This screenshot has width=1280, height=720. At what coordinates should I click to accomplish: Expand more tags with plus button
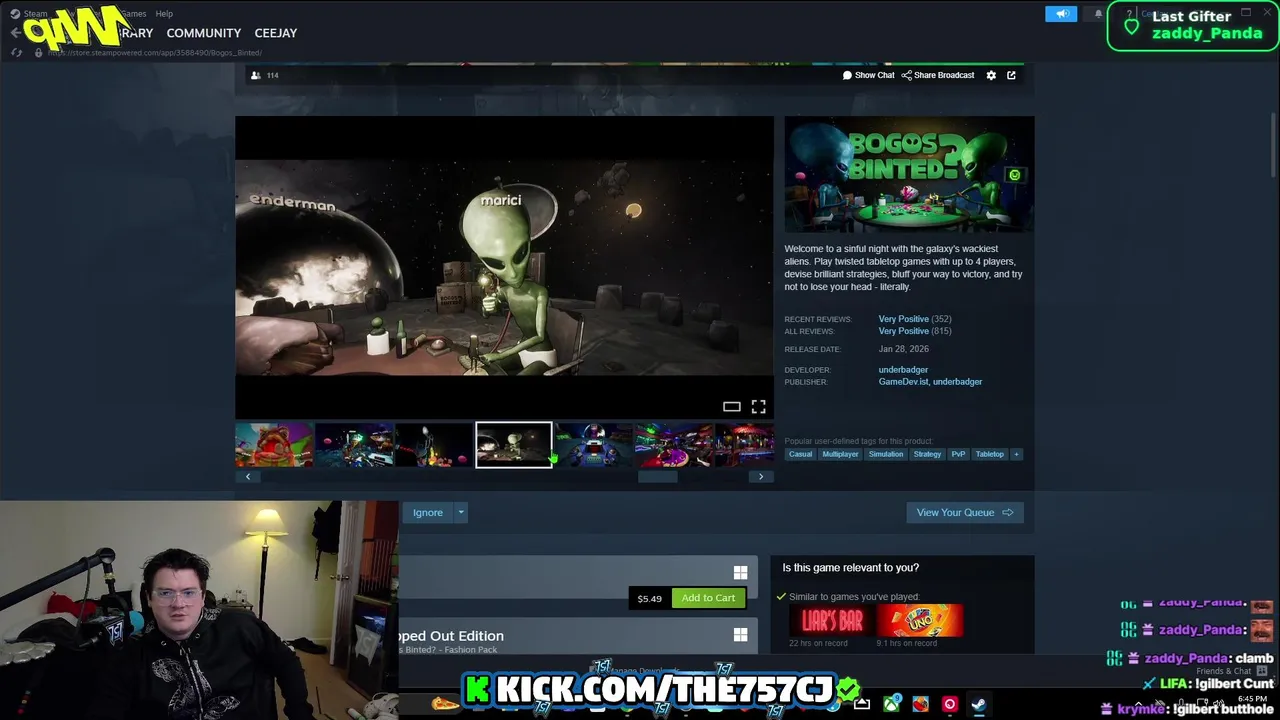point(1016,454)
